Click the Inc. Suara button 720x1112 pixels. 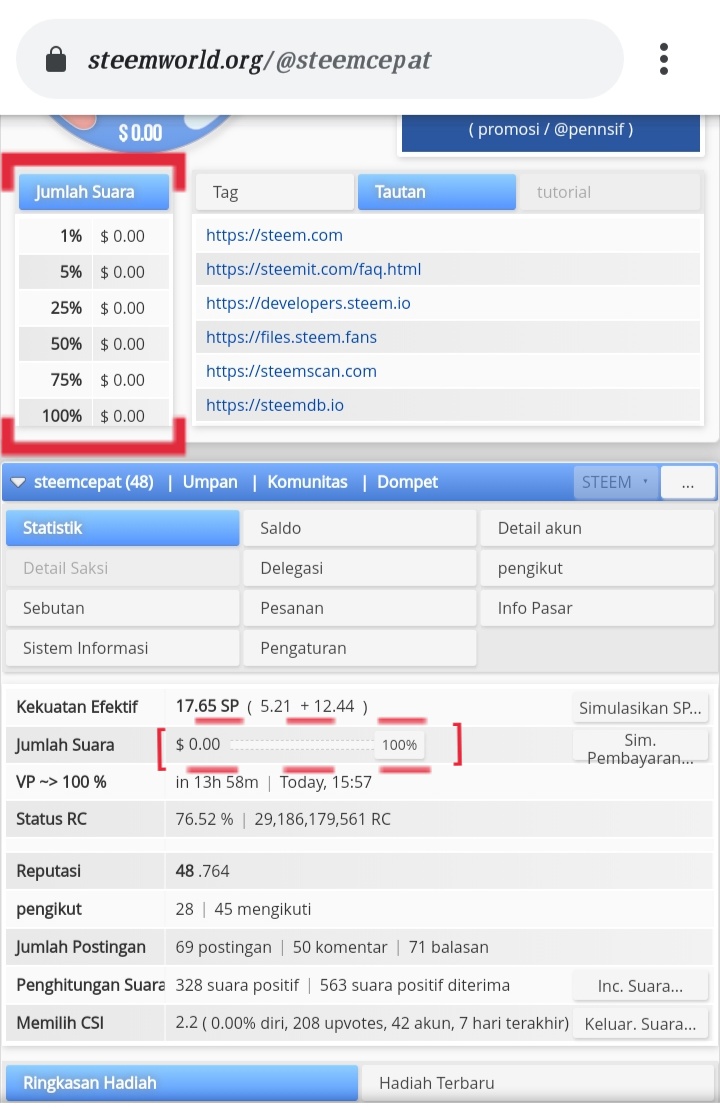(x=640, y=986)
